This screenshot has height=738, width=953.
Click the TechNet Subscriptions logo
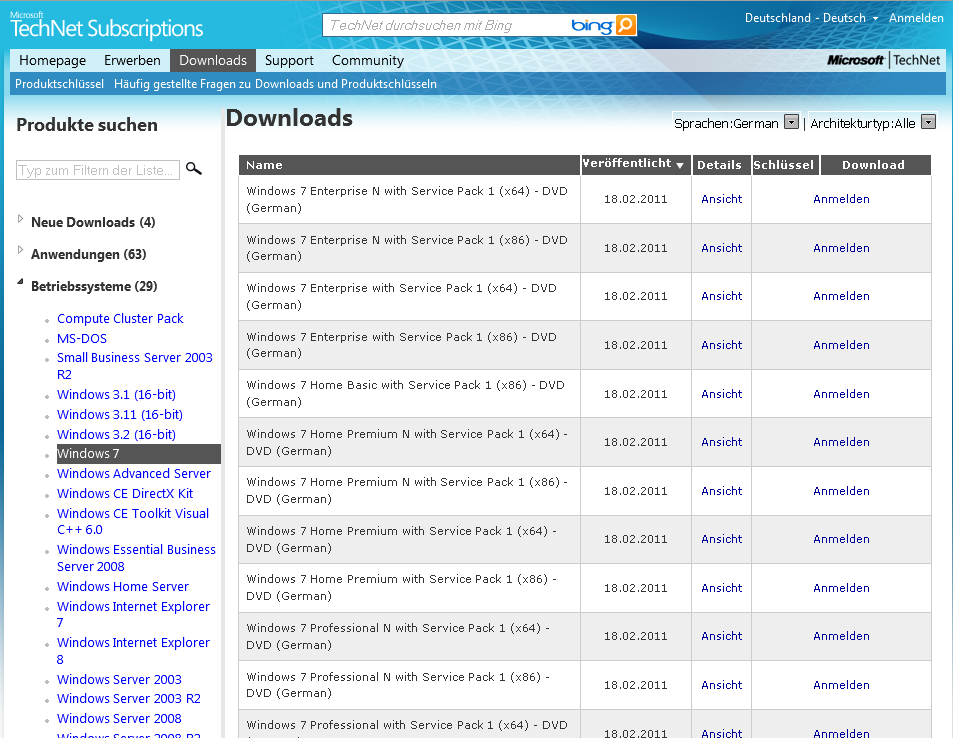point(106,26)
